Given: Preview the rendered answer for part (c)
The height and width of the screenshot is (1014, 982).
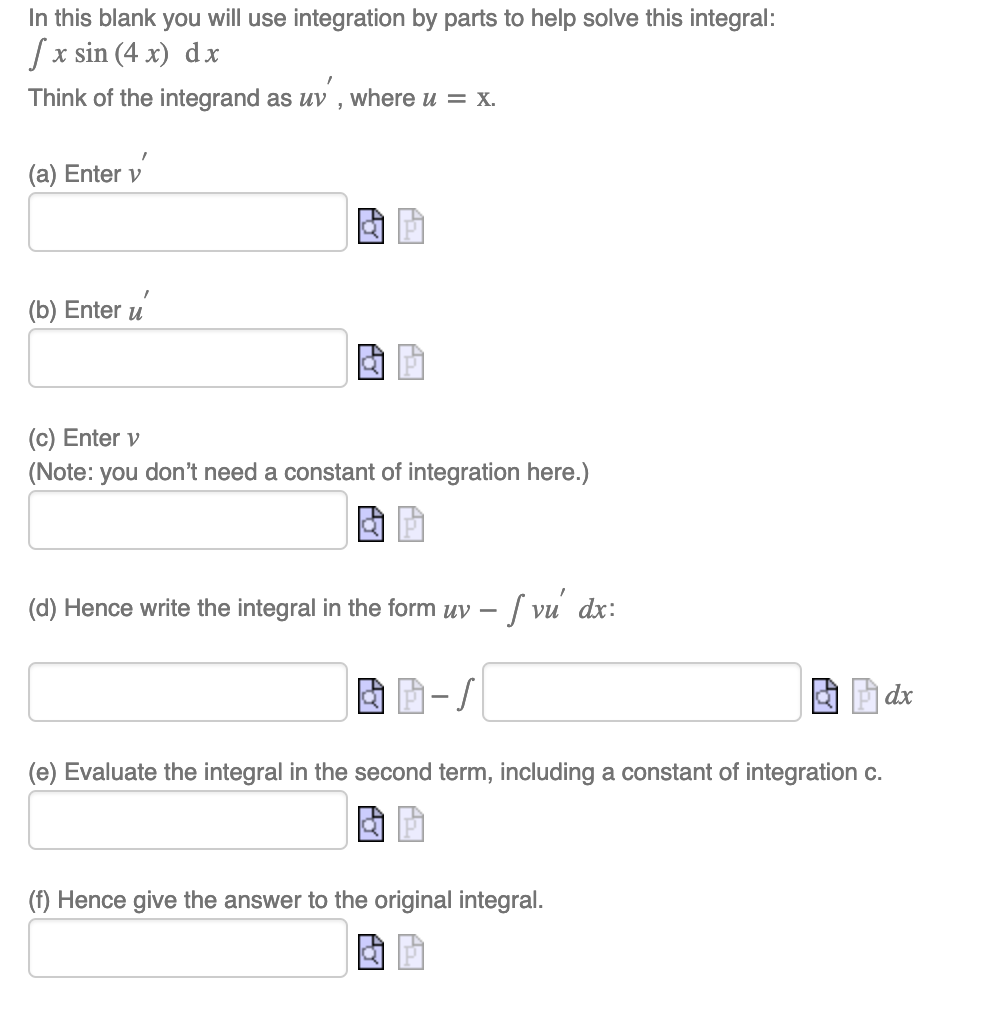Looking at the screenshot, I should [371, 524].
